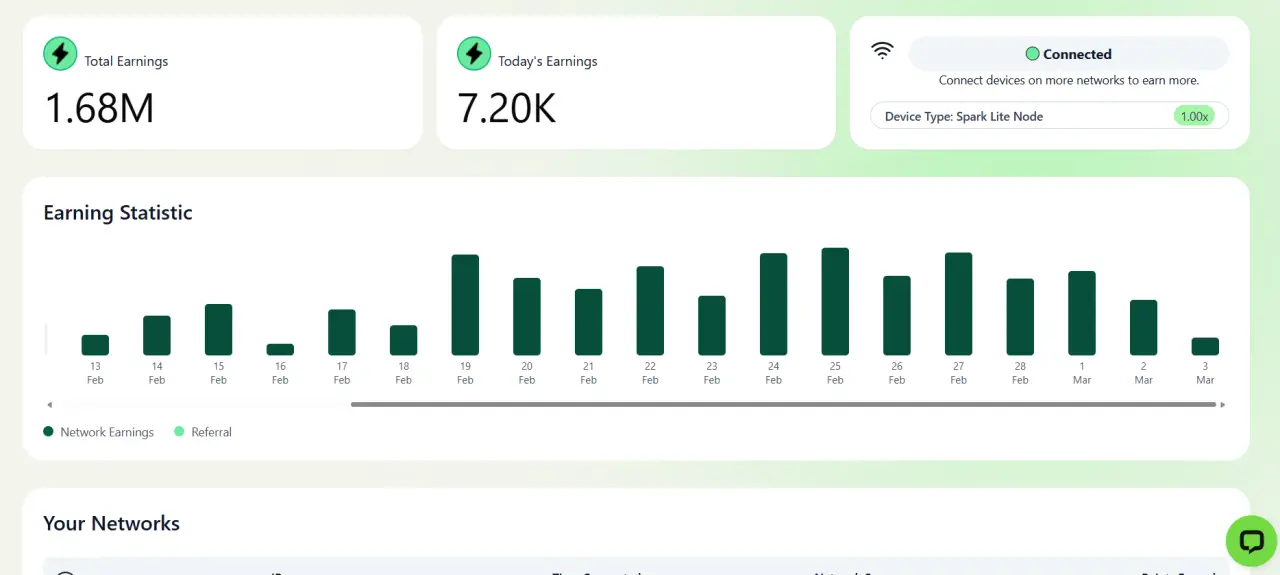Image resolution: width=1280 pixels, height=575 pixels.
Task: Click the chart scrollbar left arrow
Action: pos(49,405)
